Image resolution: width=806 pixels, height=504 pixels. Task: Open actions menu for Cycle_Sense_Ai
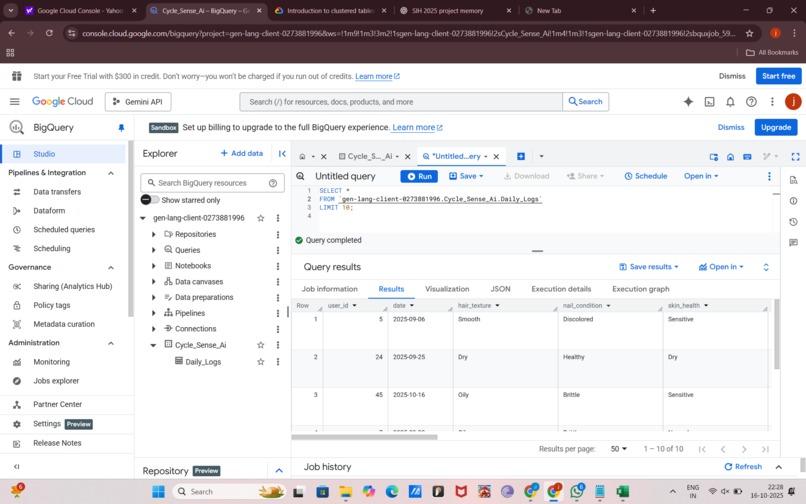[278, 345]
